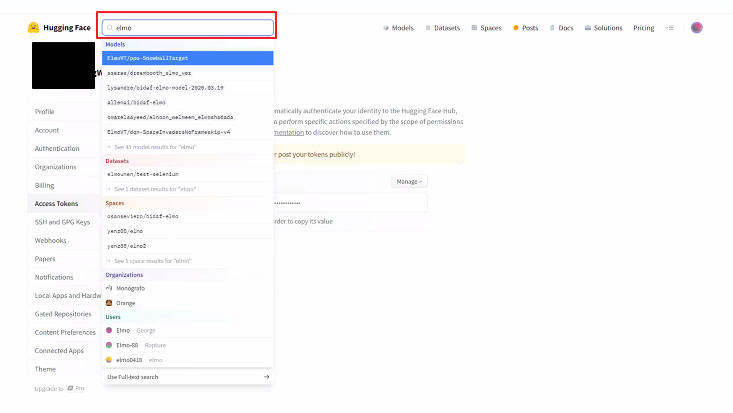Expand the more navigation menu icon

tap(669, 28)
